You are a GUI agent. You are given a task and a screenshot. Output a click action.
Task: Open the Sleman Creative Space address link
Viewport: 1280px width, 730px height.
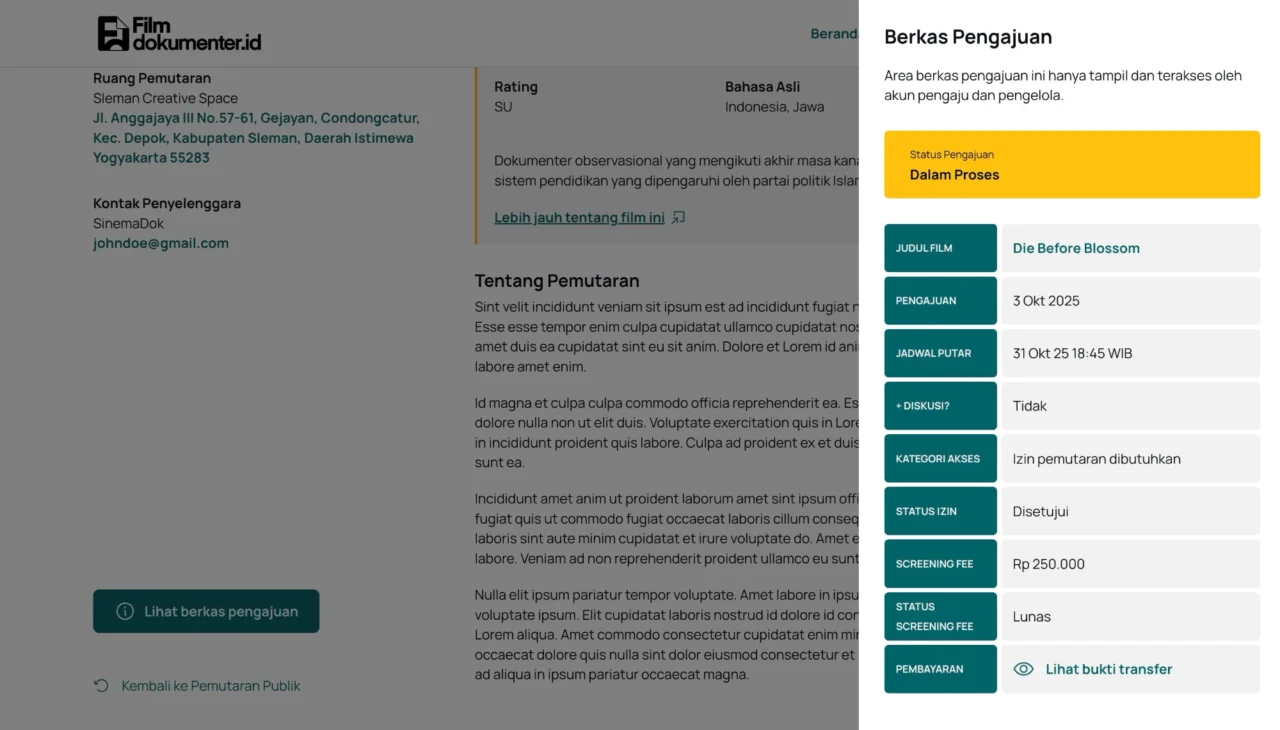click(255, 138)
